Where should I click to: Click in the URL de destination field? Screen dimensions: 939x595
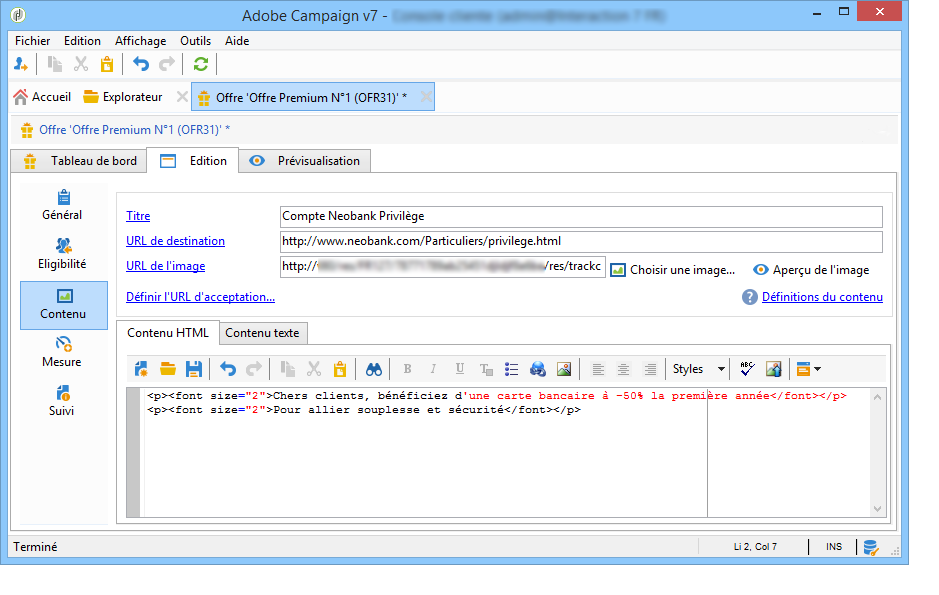(581, 241)
